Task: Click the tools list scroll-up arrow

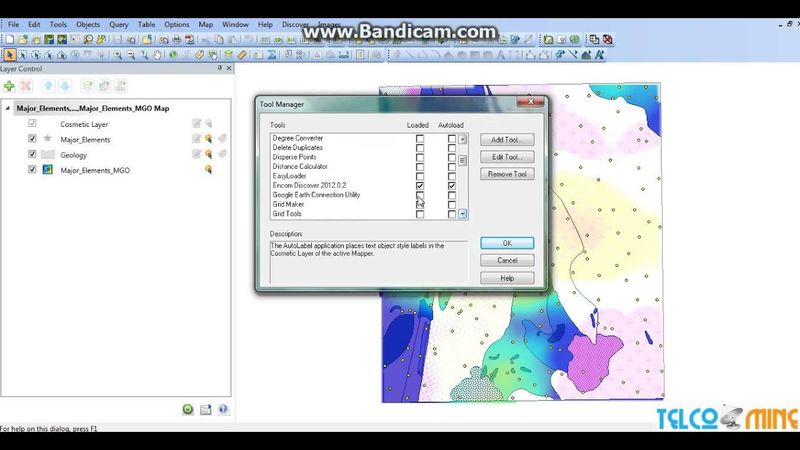Action: tap(462, 139)
